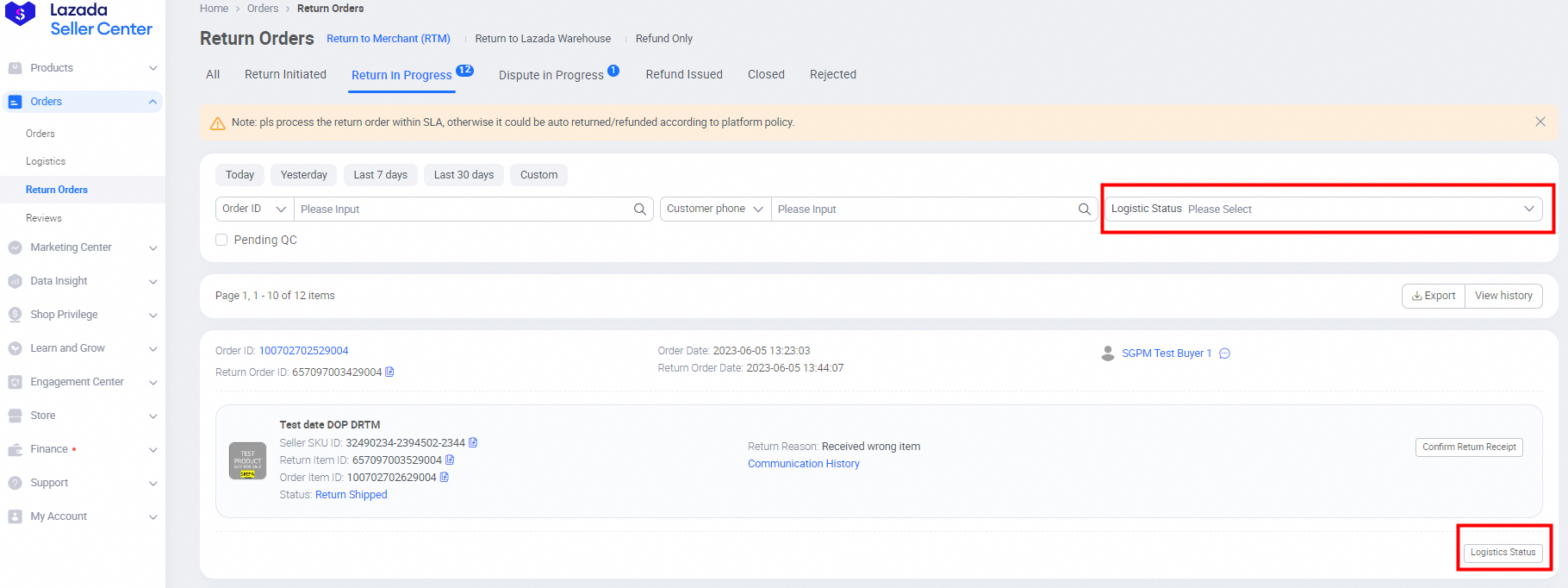Switch to the Dispute in Progress tab
The image size is (1568, 588).
[x=551, y=75]
